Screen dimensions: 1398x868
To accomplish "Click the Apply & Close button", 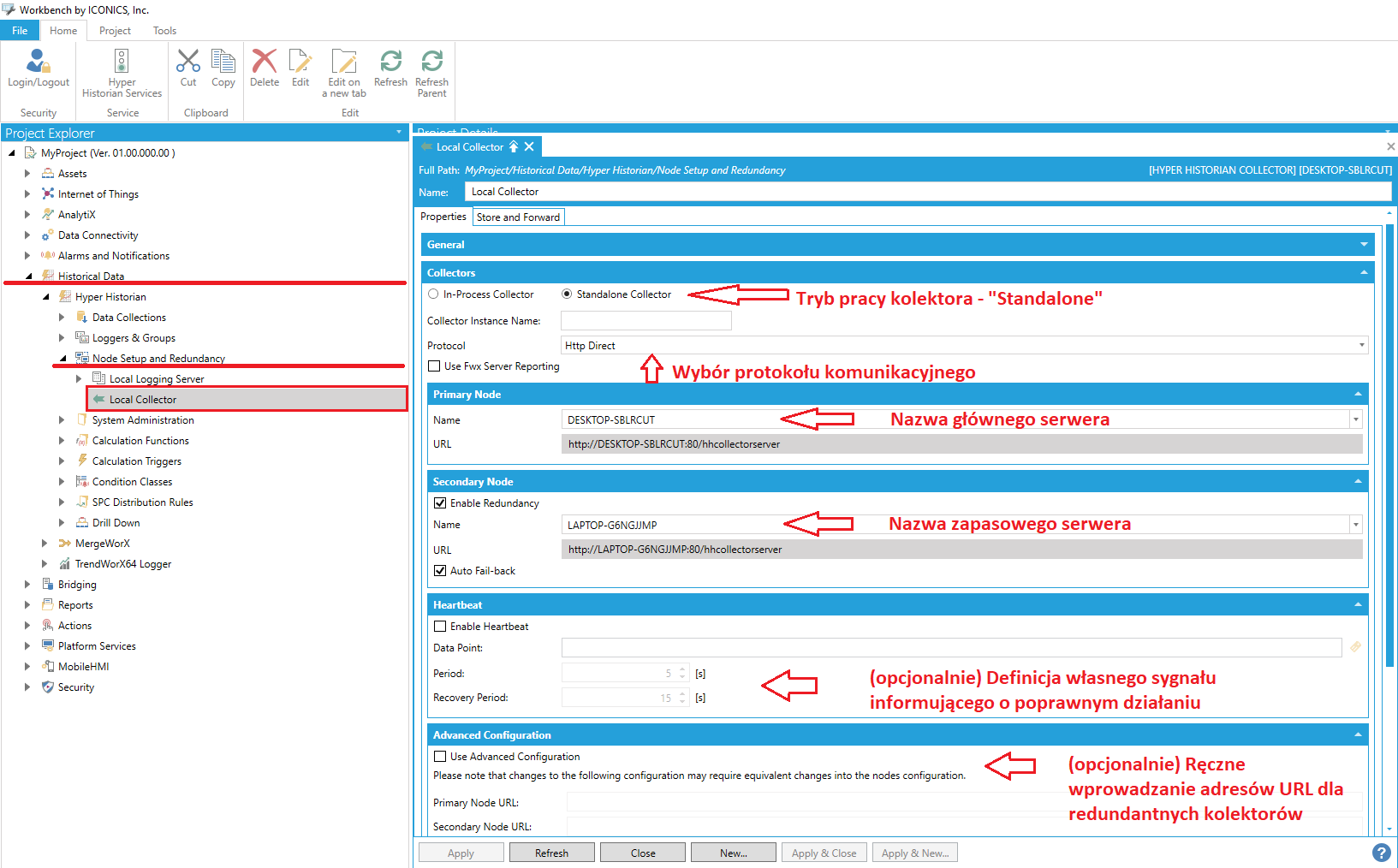I will tap(824, 852).
